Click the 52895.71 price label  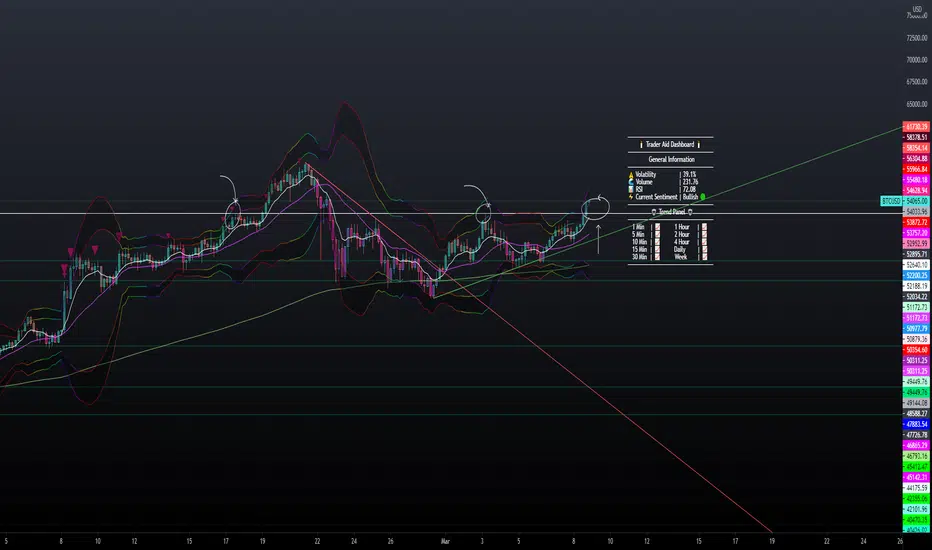pos(916,254)
